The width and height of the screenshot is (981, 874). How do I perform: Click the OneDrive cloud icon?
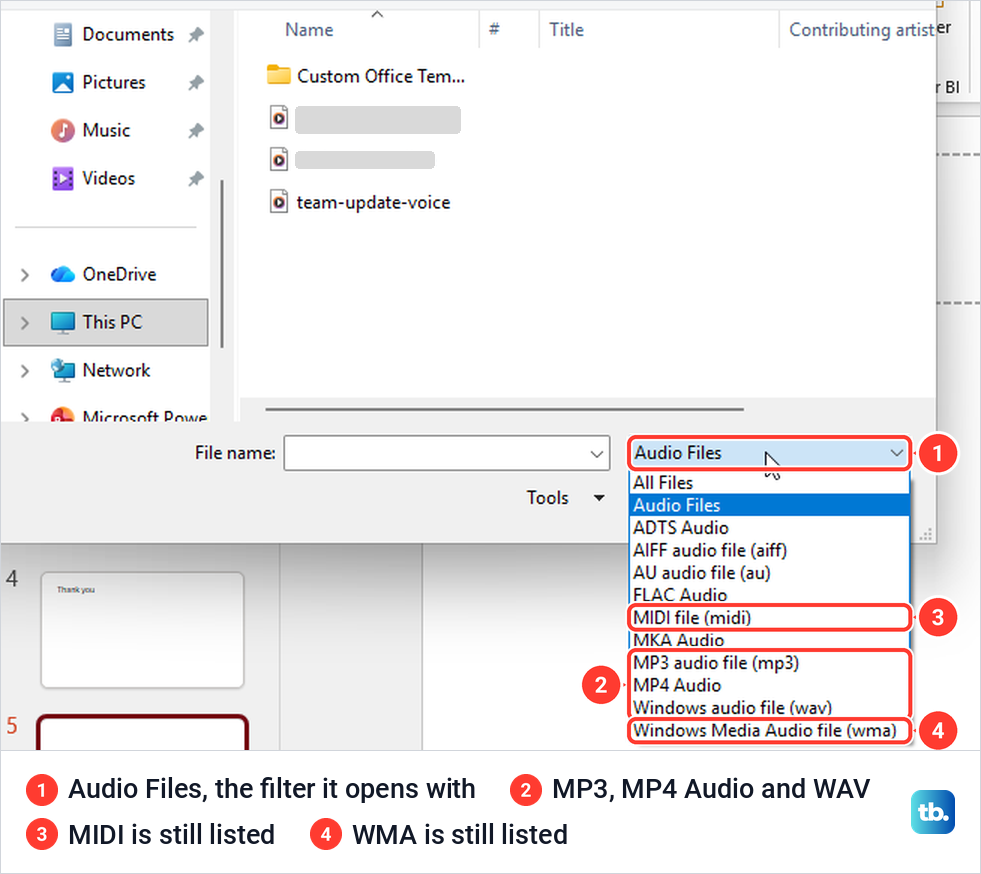(63, 275)
